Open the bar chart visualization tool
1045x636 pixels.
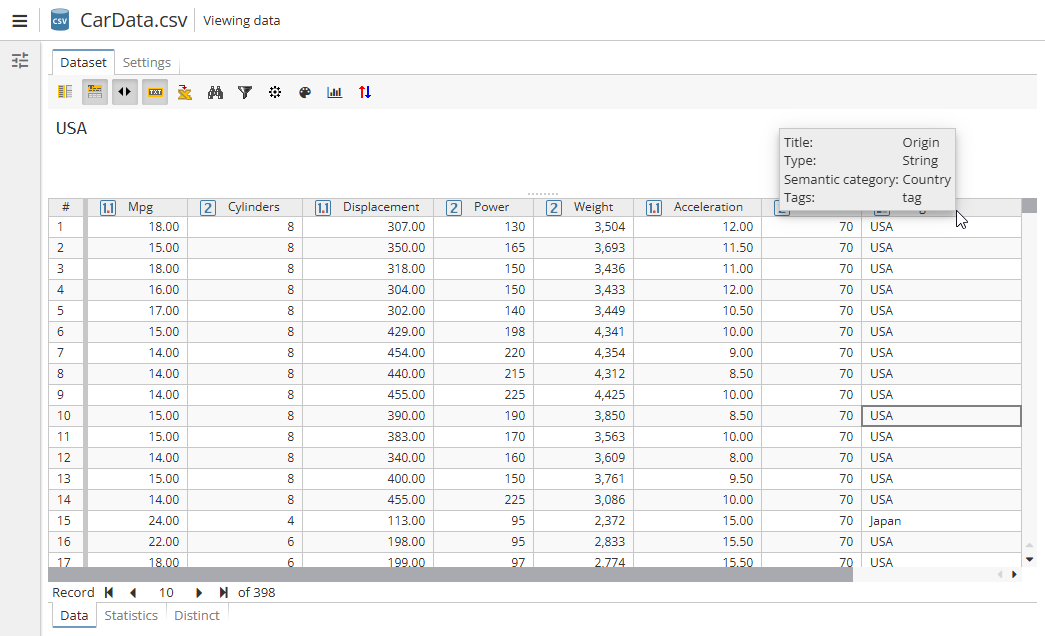click(335, 92)
